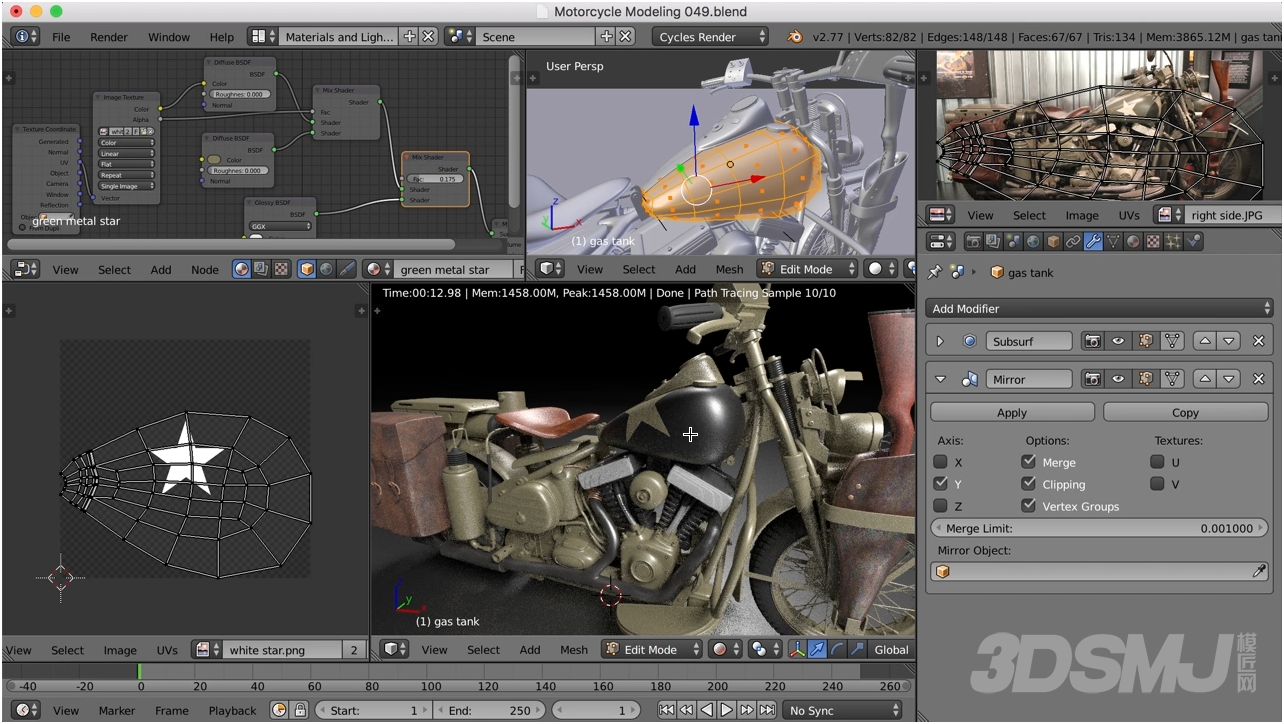Enable the V textures checkbox
The height and width of the screenshot is (724, 1284).
pos(1157,484)
